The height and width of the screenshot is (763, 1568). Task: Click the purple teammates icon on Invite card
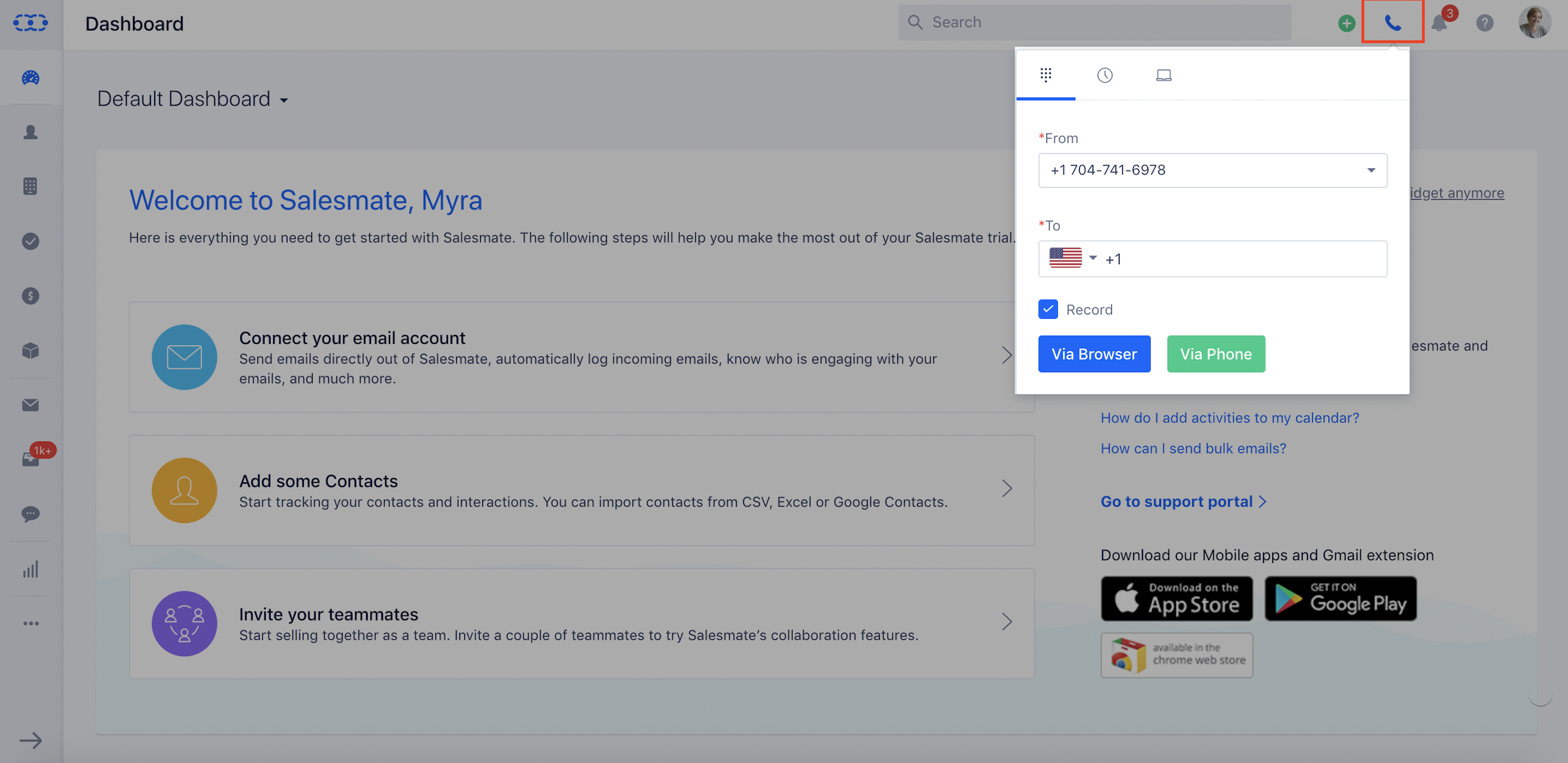coord(185,623)
